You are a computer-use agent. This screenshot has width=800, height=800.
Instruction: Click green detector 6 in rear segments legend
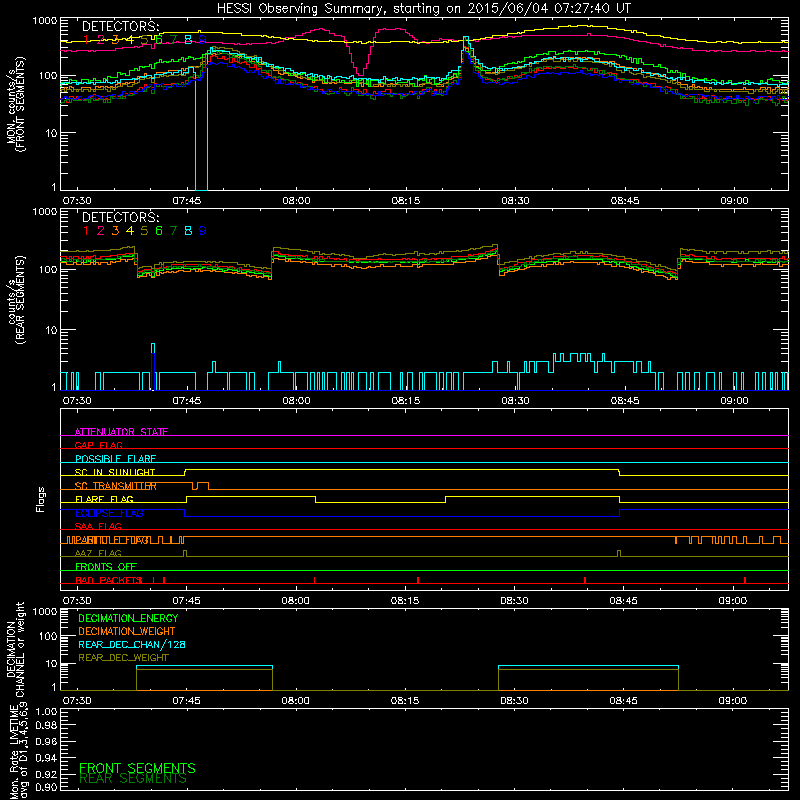tap(159, 231)
